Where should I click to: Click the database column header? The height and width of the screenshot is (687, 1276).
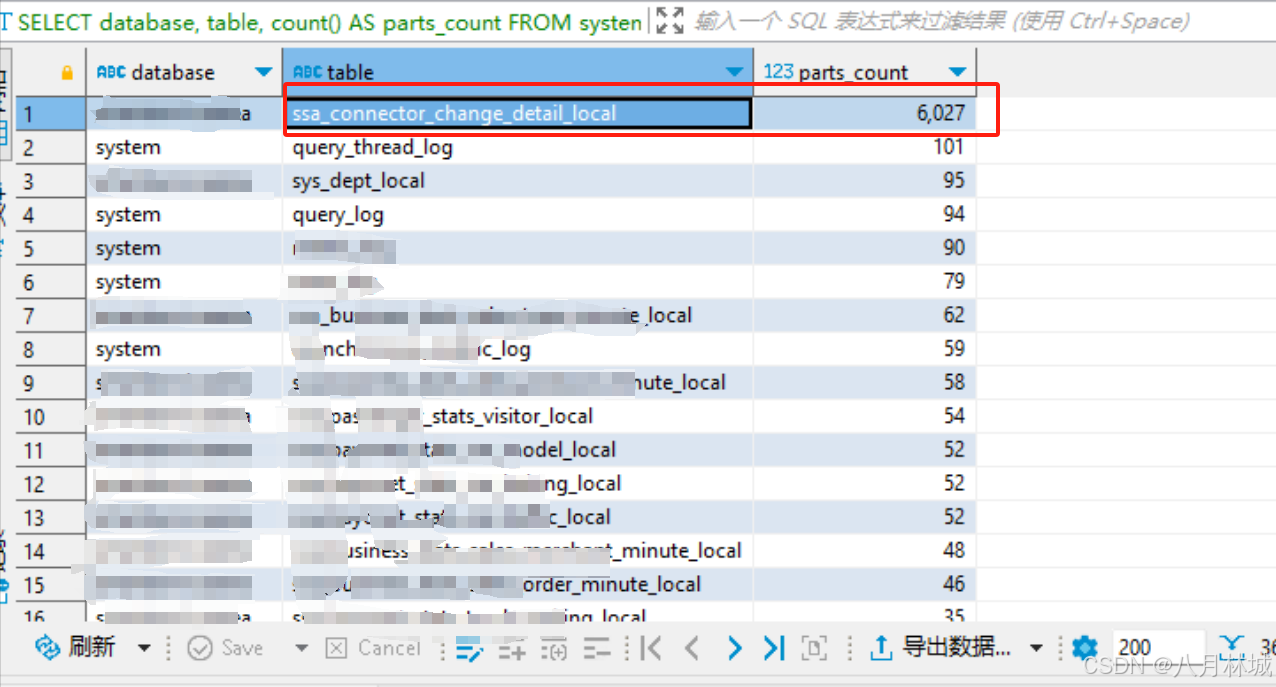click(184, 72)
